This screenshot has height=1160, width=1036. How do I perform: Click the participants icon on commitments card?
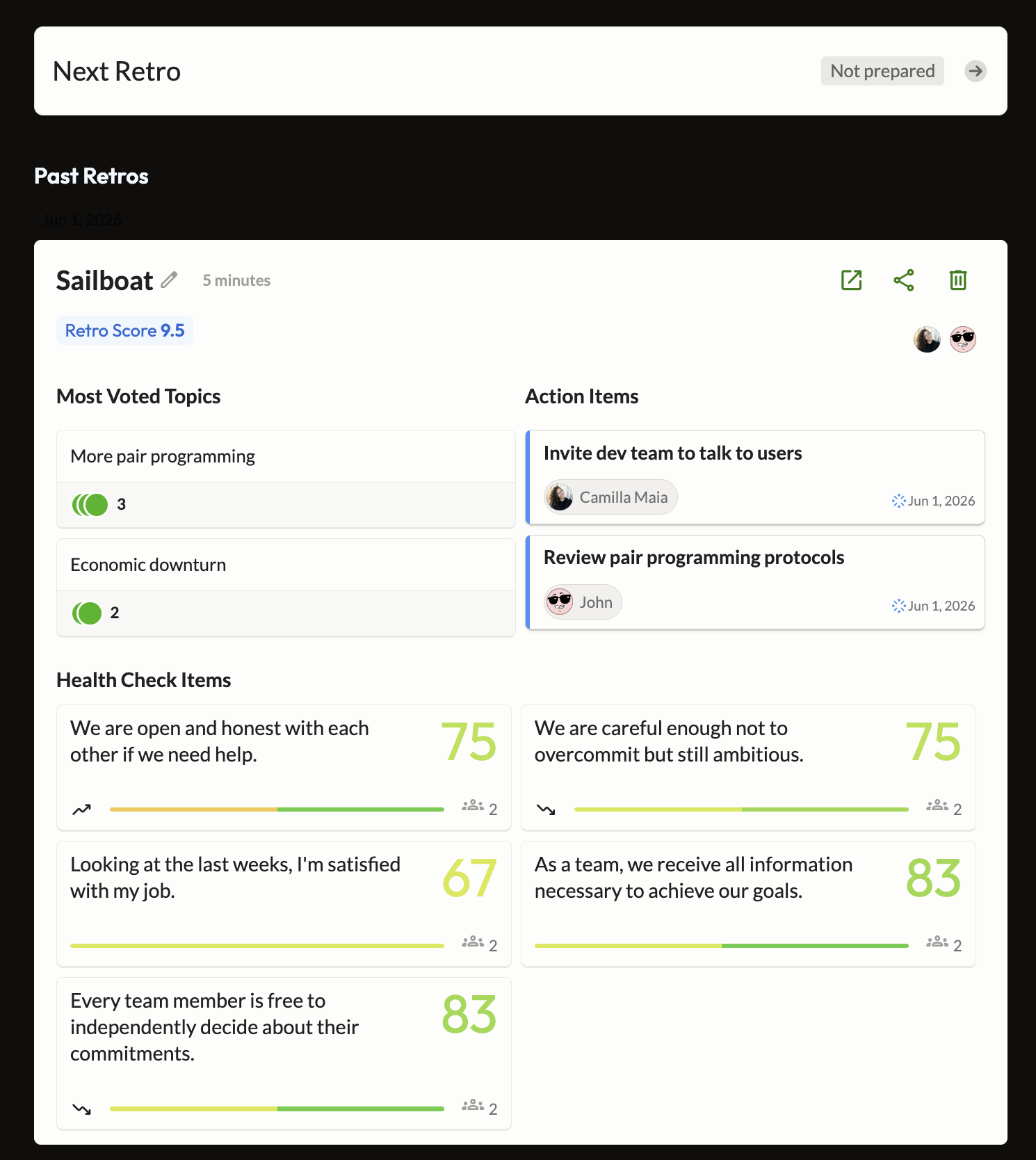[473, 1105]
